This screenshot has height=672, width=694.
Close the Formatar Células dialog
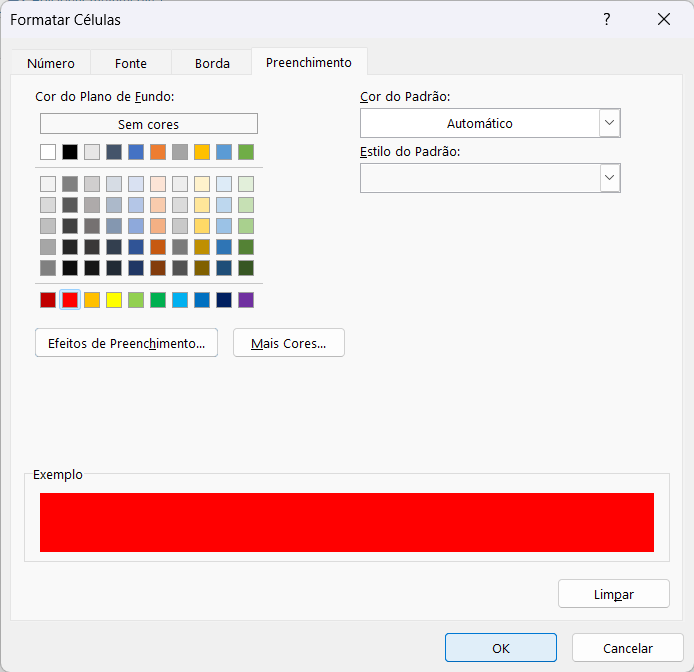click(664, 19)
